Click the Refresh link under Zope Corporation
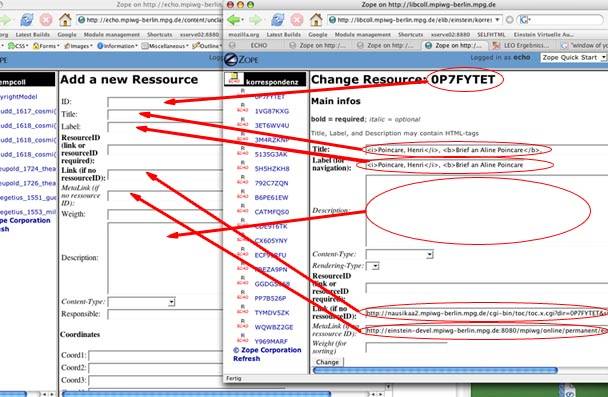608x397 pixels. [247, 359]
